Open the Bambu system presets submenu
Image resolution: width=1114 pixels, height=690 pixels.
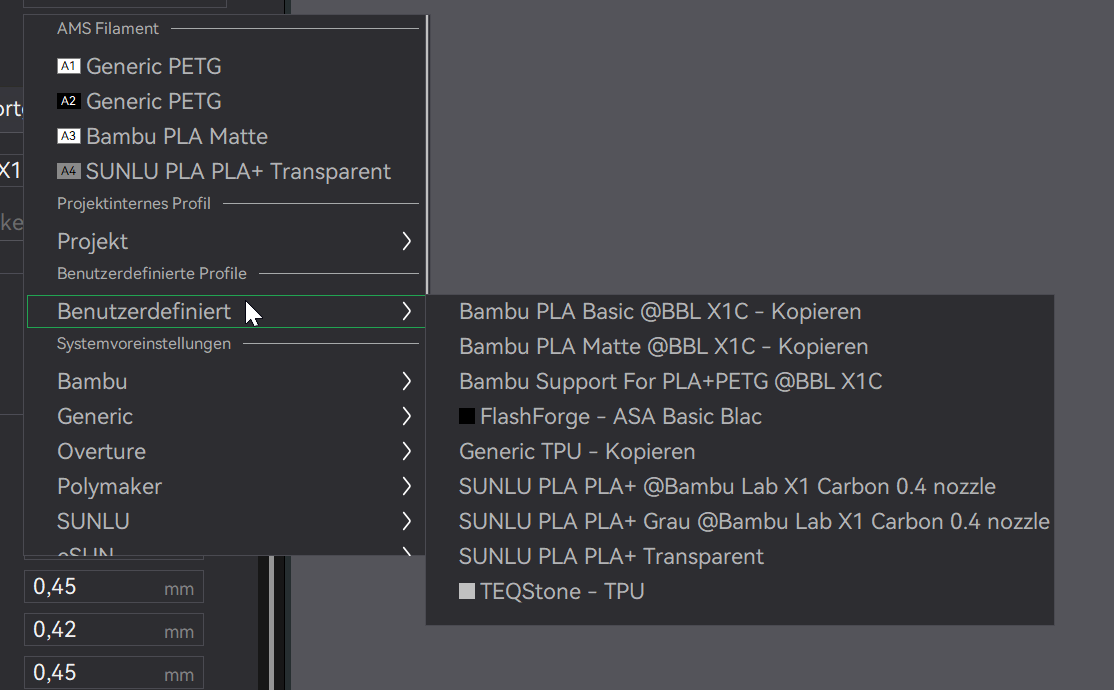[x=226, y=381]
